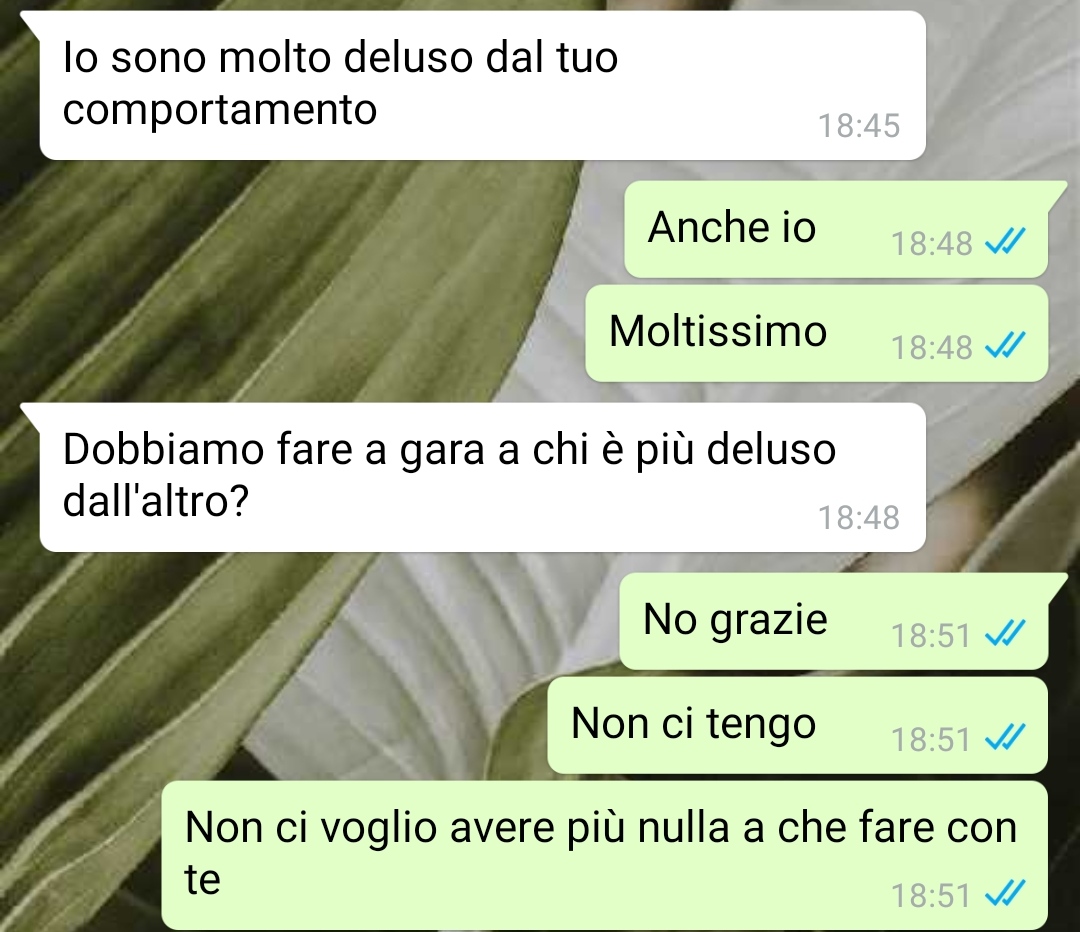Viewport: 1080px width, 932px height.
Task: Tap the 18:48 timestamp on 'Anche io'
Action: tap(931, 243)
